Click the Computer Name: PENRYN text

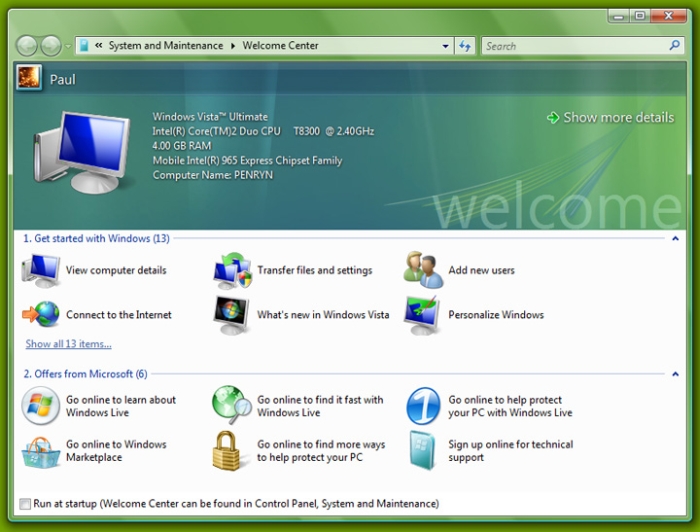click(x=212, y=175)
